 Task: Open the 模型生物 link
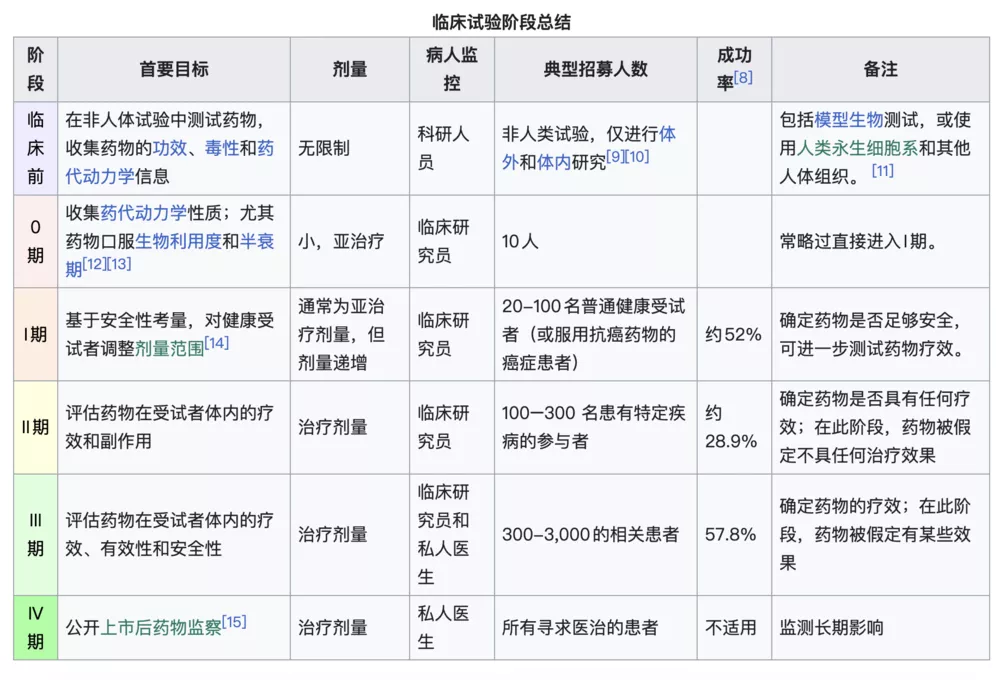tap(848, 120)
